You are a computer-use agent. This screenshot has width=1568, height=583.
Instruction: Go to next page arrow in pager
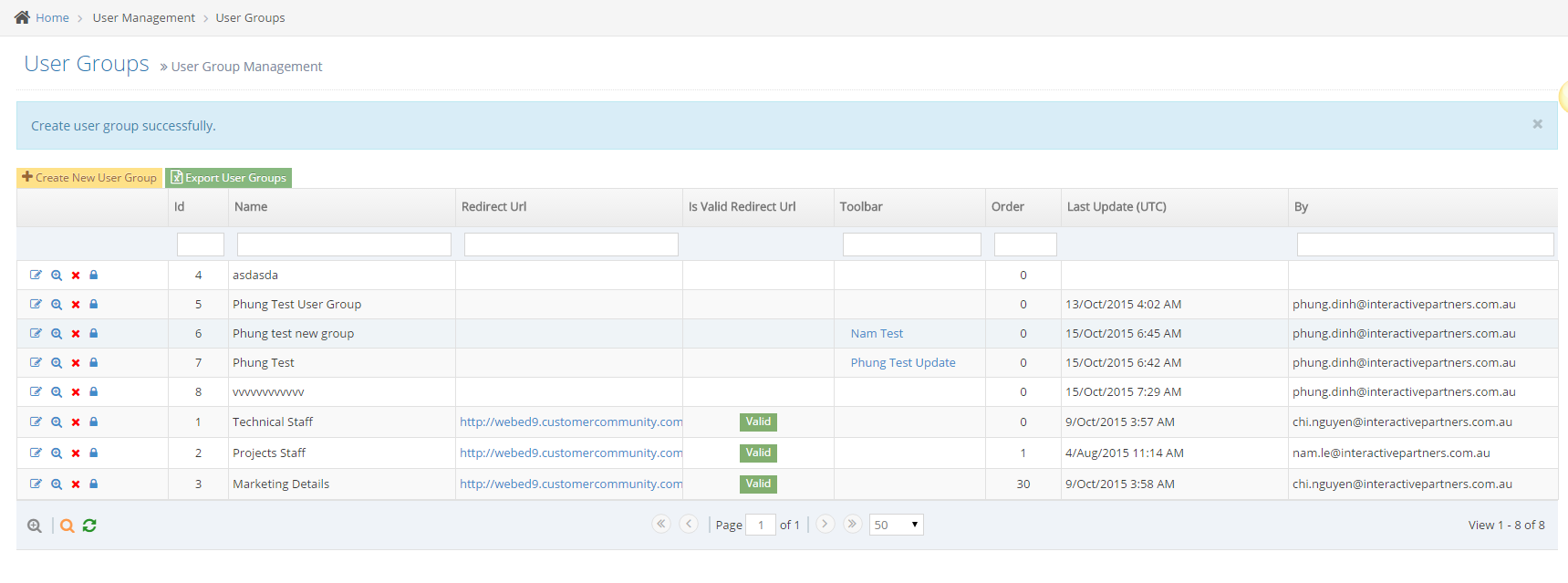tap(825, 524)
